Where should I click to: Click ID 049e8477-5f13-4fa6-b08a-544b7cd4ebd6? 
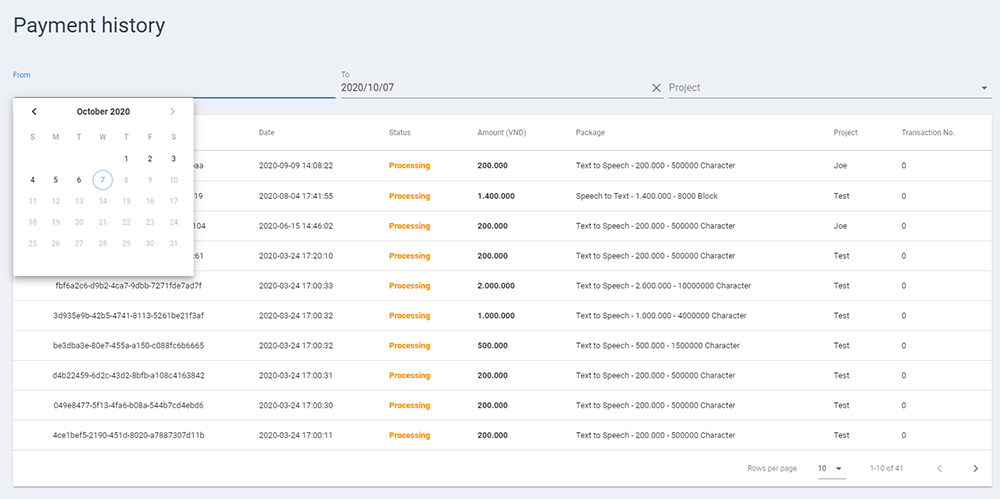click(x=129, y=405)
